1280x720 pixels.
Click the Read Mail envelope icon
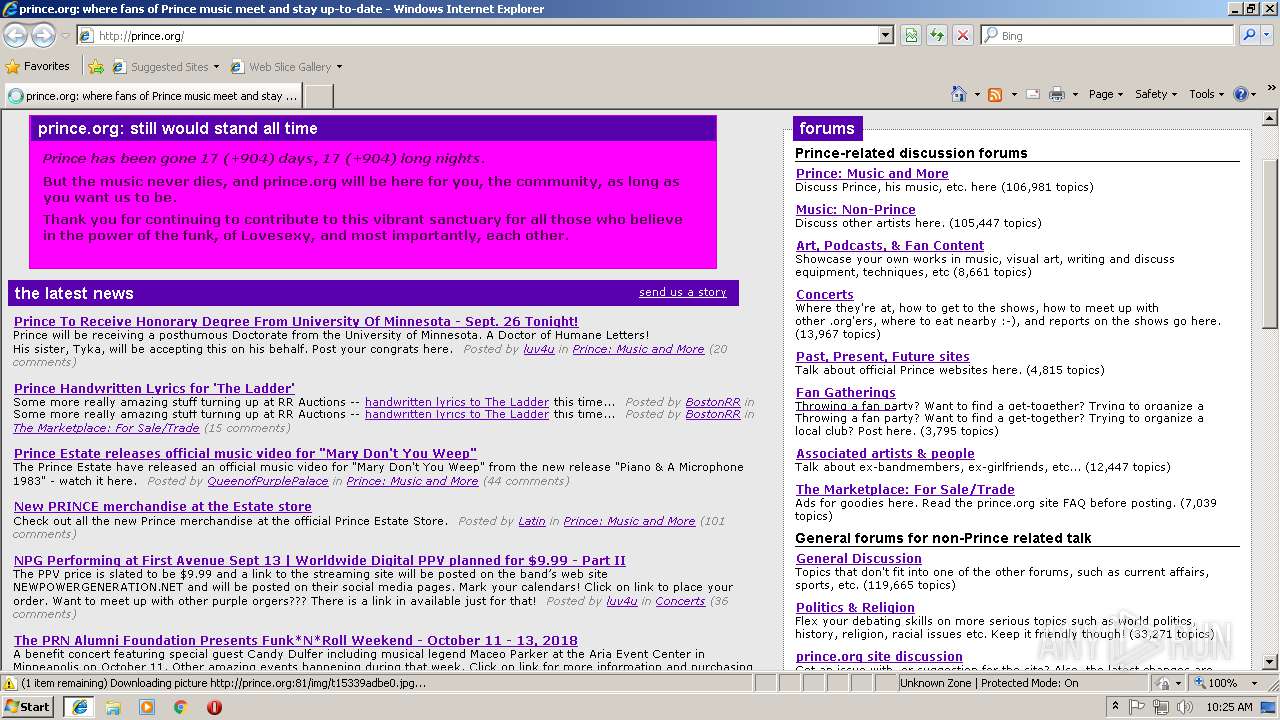click(x=1032, y=94)
